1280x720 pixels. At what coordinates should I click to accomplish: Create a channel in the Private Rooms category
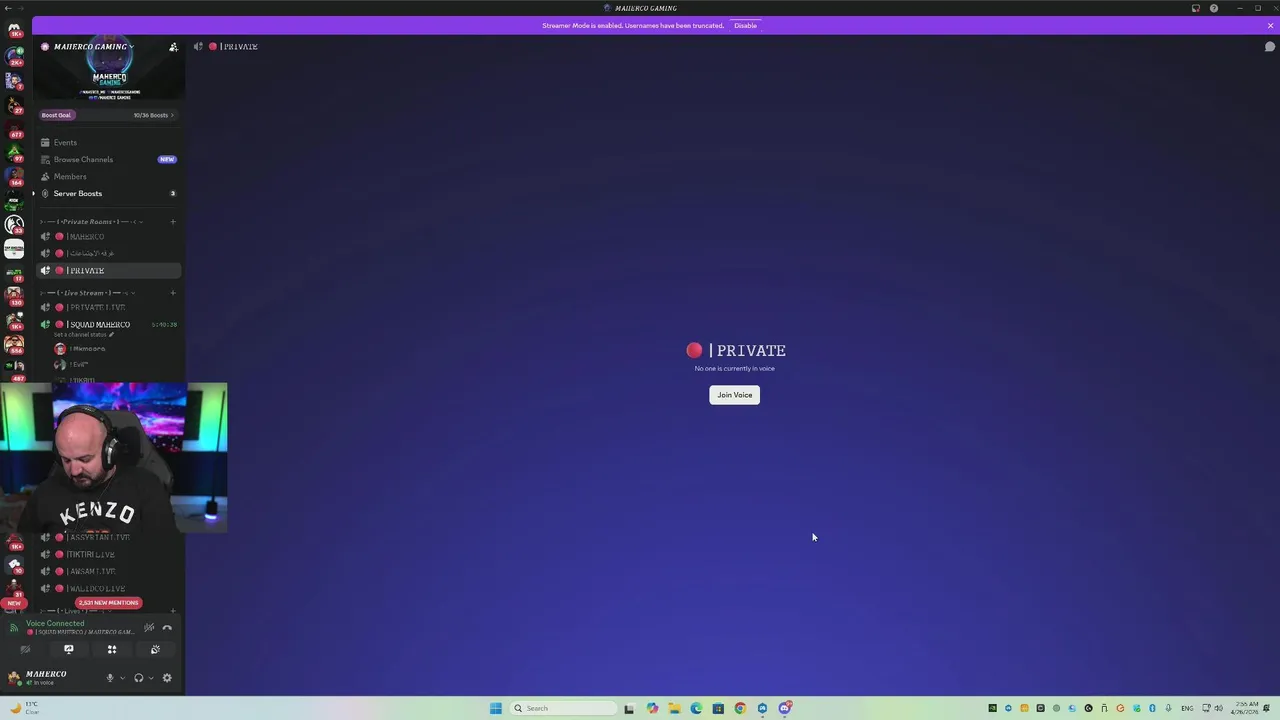[x=173, y=222]
